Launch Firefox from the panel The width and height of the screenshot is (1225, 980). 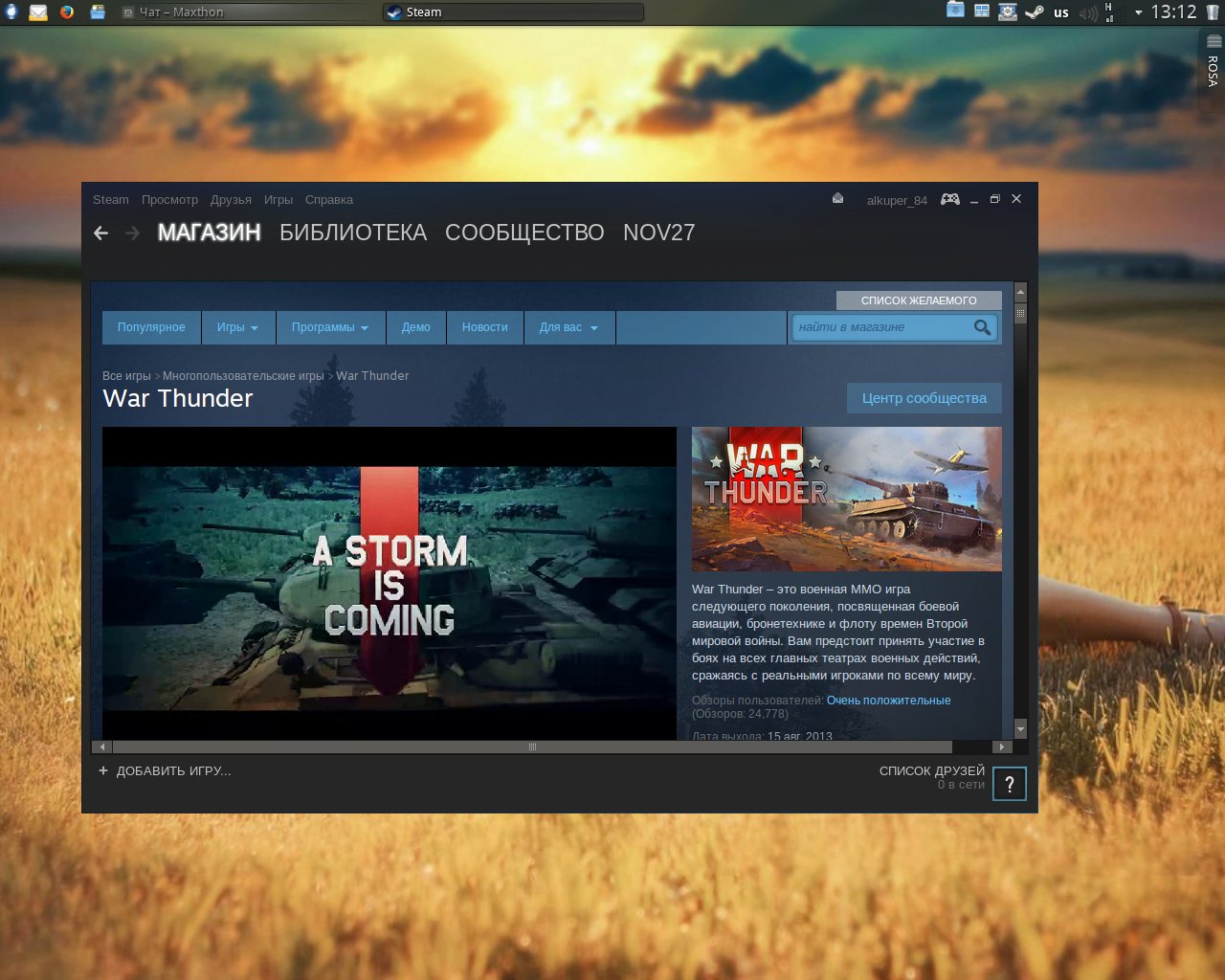point(67,12)
